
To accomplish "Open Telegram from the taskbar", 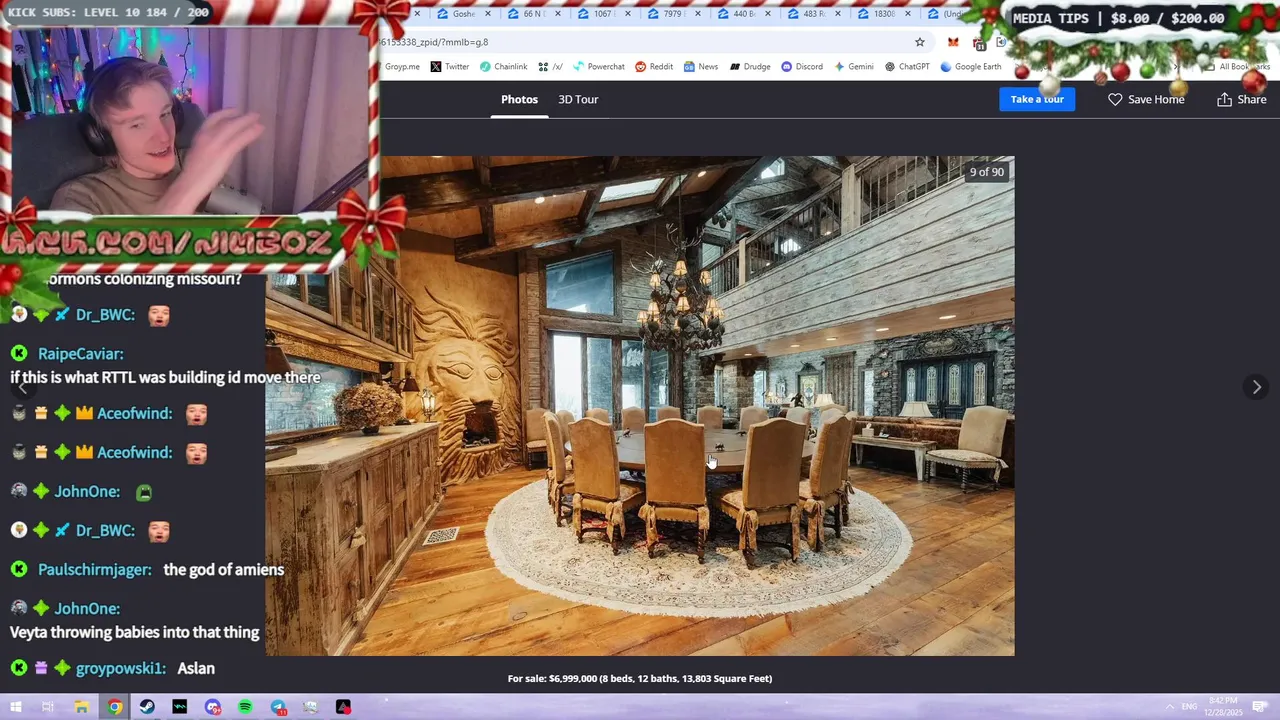I will click(x=278, y=707).
